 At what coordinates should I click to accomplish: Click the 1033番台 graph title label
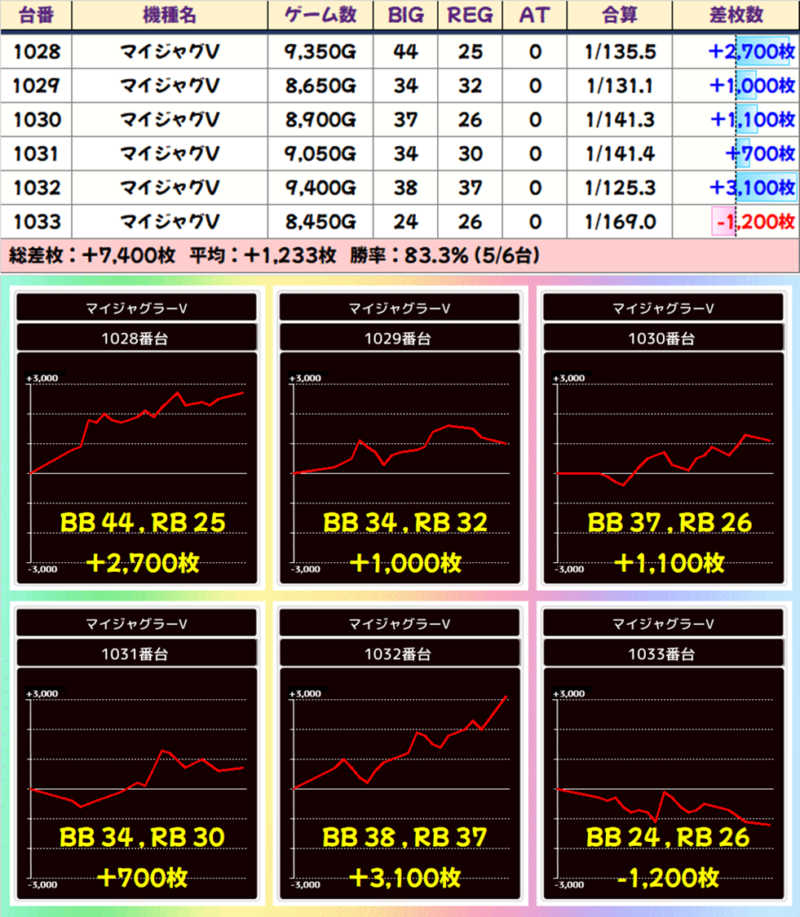click(663, 654)
